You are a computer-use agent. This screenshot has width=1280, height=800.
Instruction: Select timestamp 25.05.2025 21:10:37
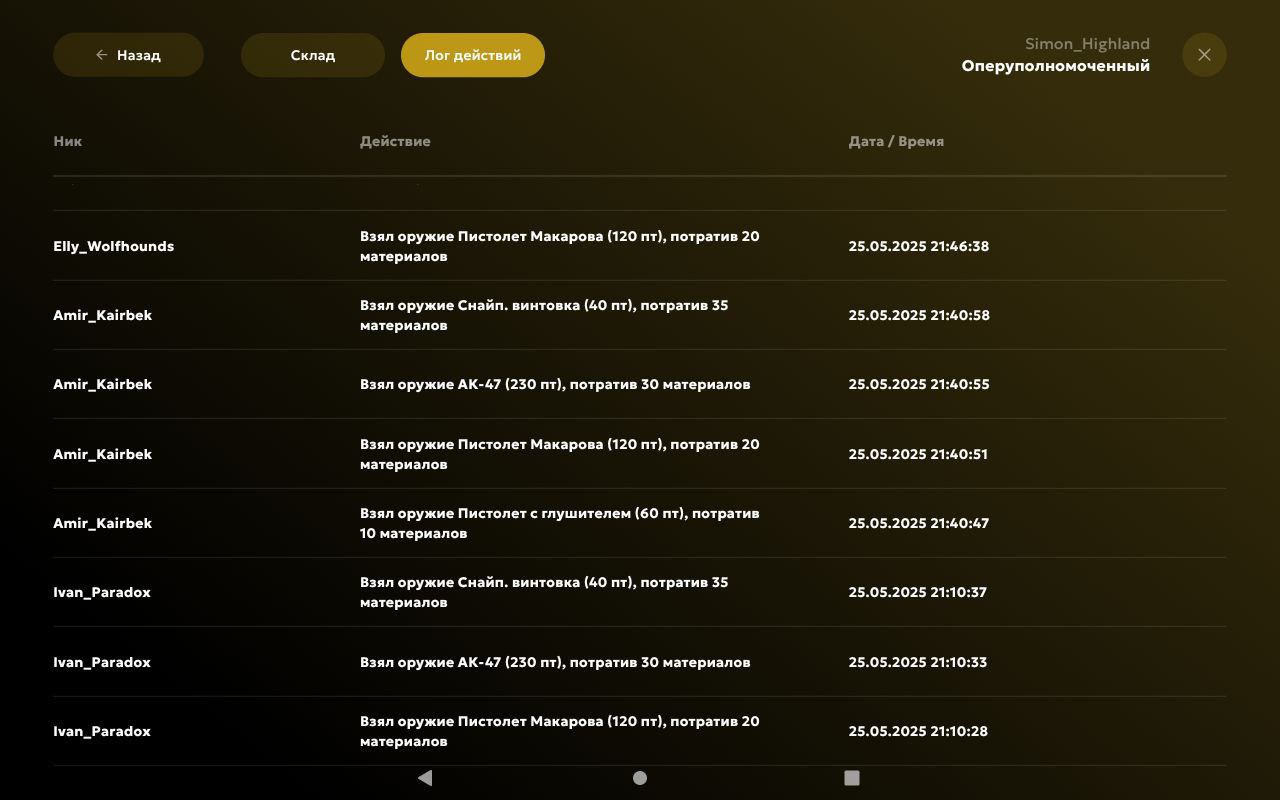click(918, 592)
